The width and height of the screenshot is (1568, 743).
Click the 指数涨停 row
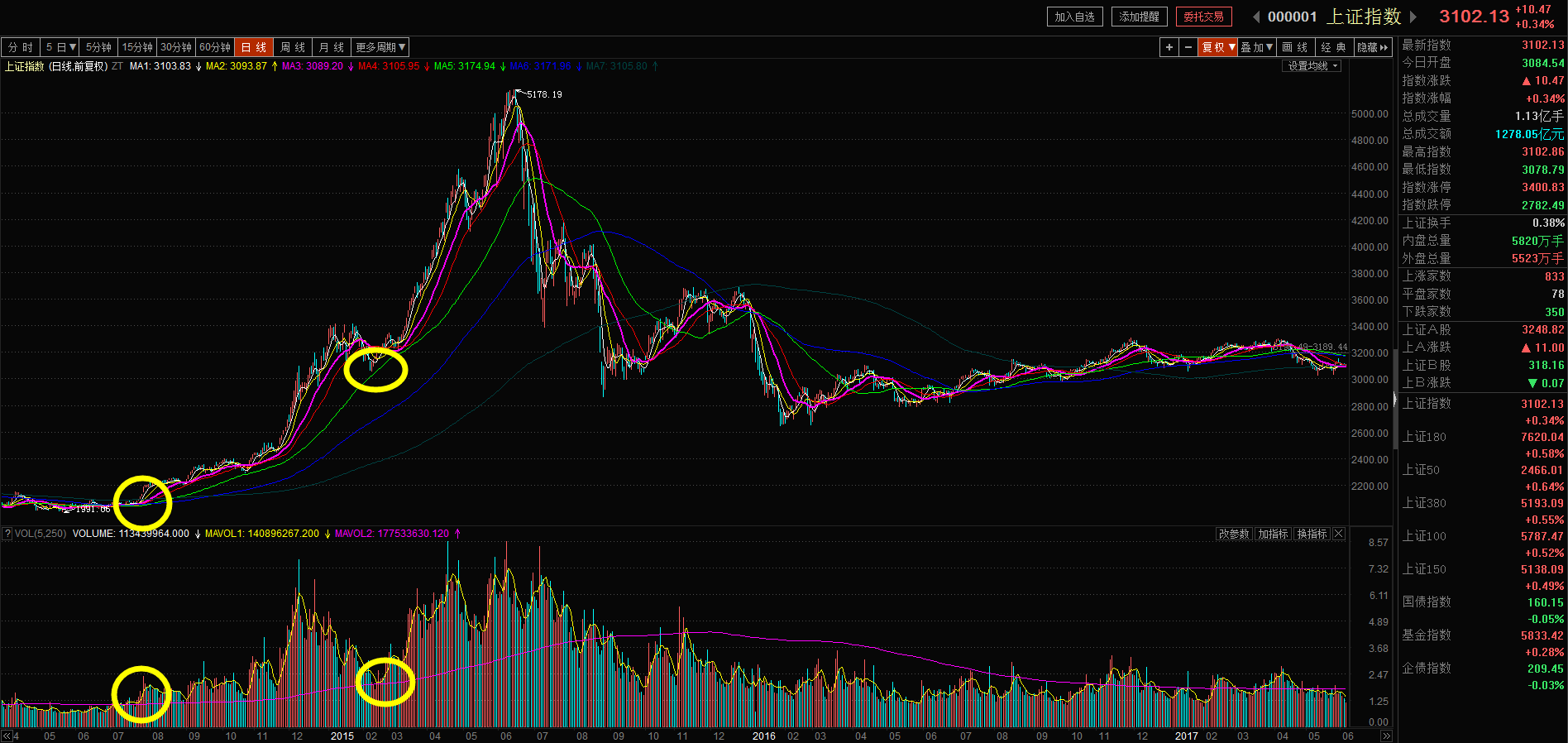click(x=1483, y=188)
